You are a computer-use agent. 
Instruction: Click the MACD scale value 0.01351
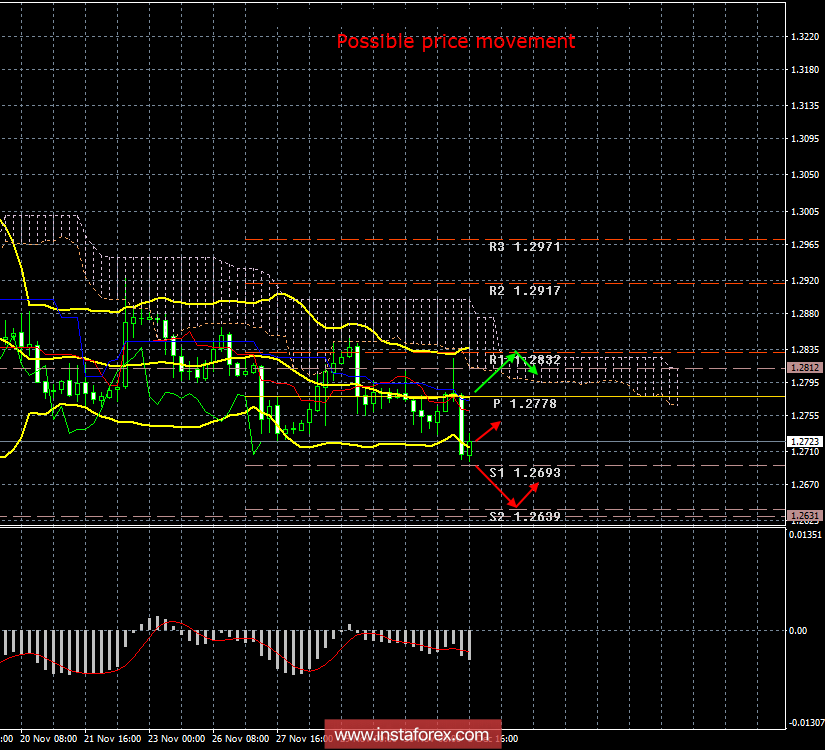coord(806,535)
